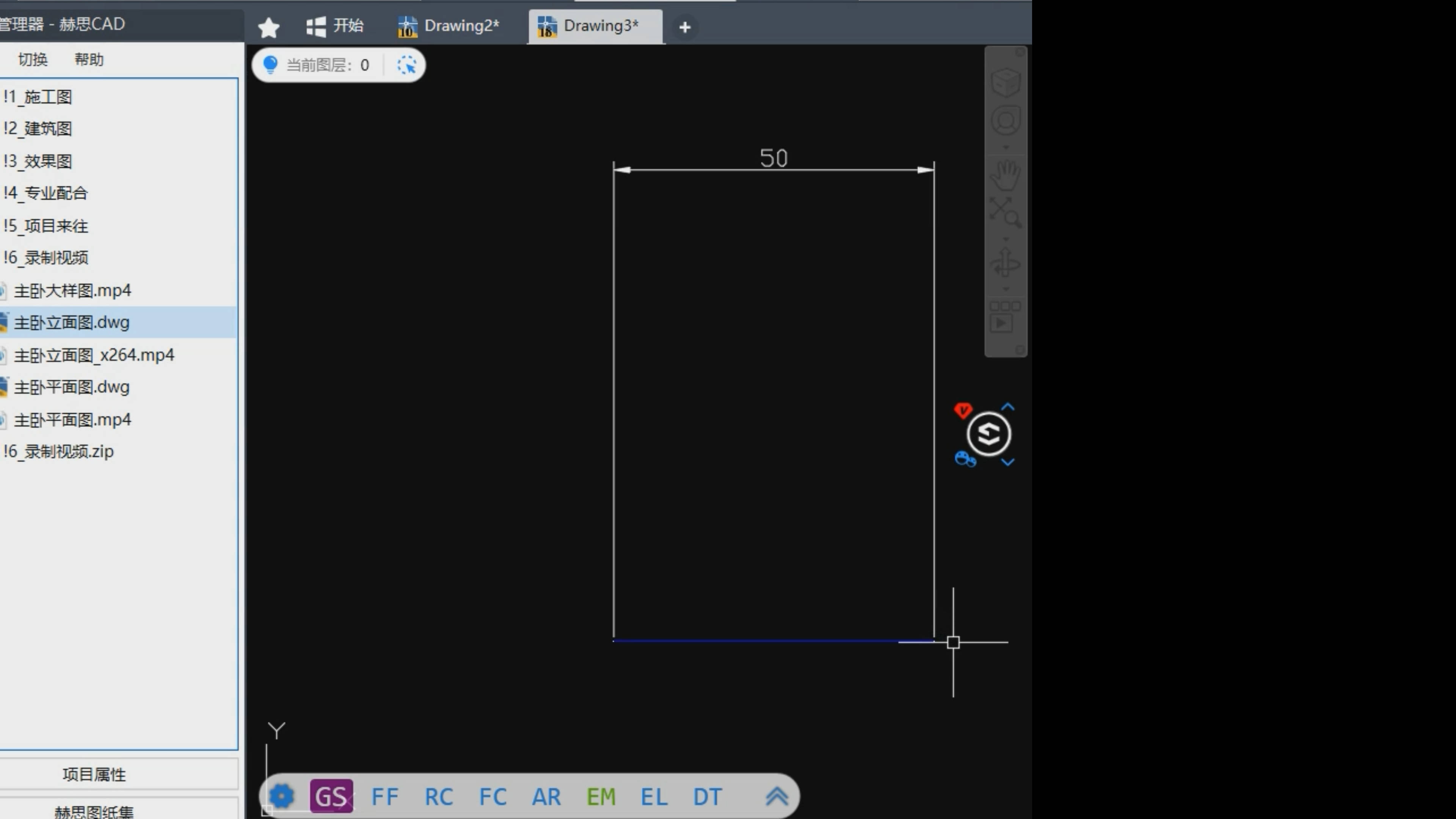1456x819 pixels.
Task: Click the FC shortcut button
Action: pyautogui.click(x=492, y=796)
